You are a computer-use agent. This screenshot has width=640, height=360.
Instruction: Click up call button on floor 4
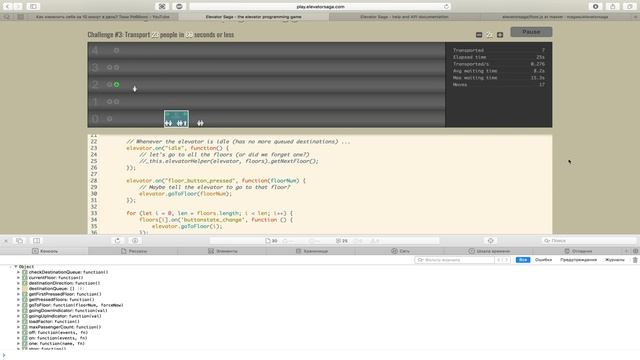tap(116, 51)
